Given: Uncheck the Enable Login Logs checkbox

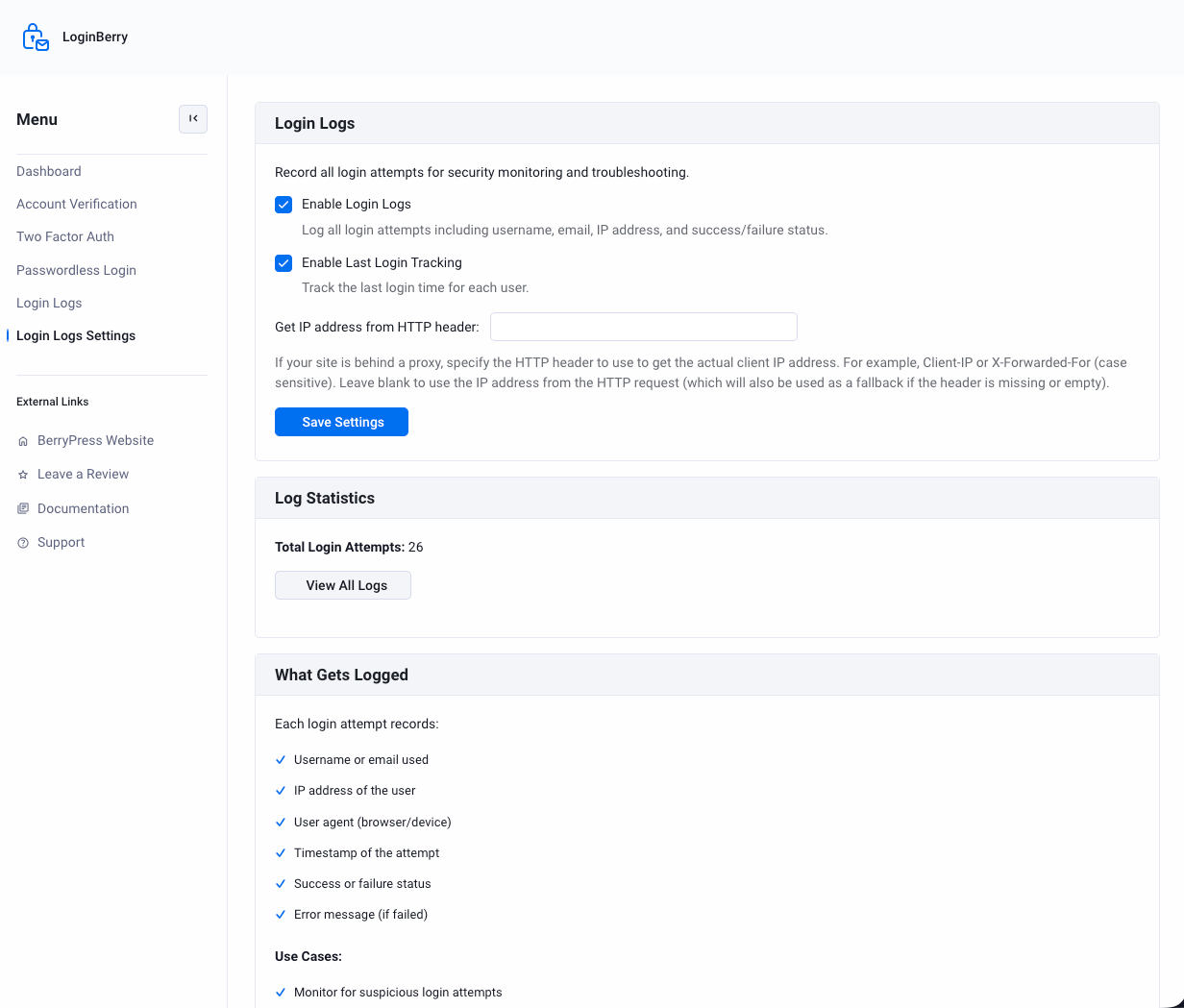Looking at the screenshot, I should [x=284, y=205].
